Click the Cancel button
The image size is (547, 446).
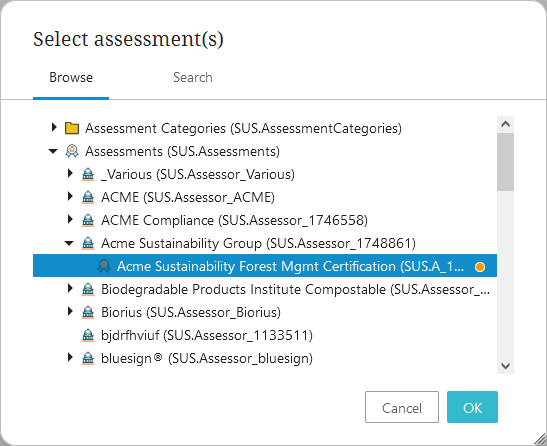(x=402, y=407)
